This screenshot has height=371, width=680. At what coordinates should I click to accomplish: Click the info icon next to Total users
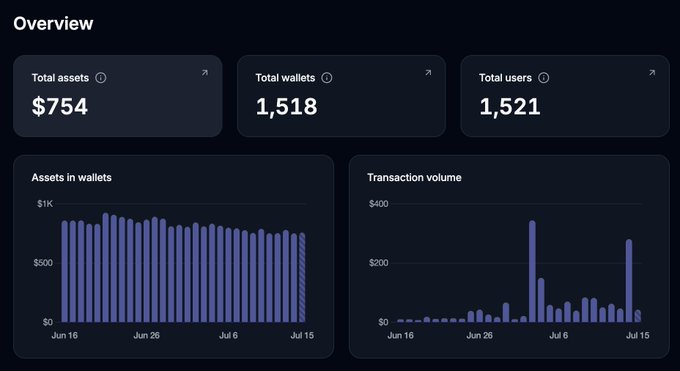(543, 78)
